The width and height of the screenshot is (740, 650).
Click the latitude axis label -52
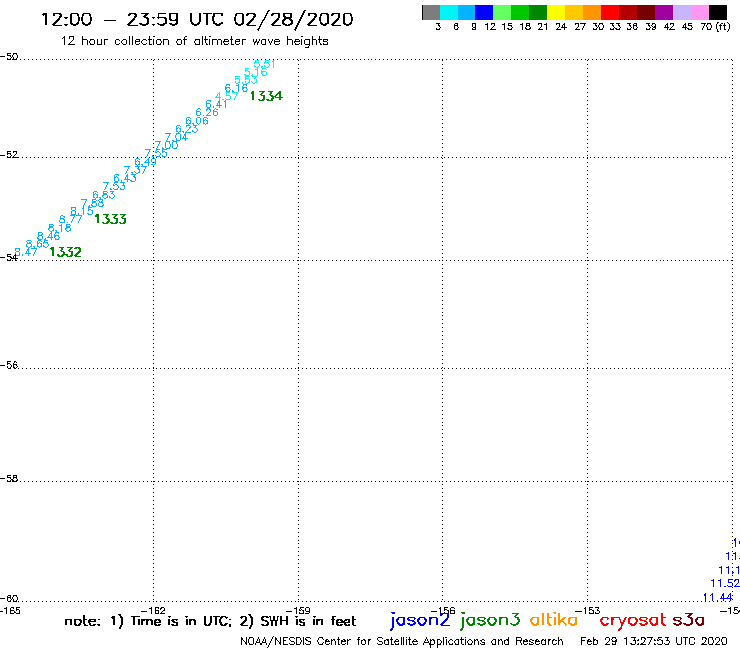point(9,155)
